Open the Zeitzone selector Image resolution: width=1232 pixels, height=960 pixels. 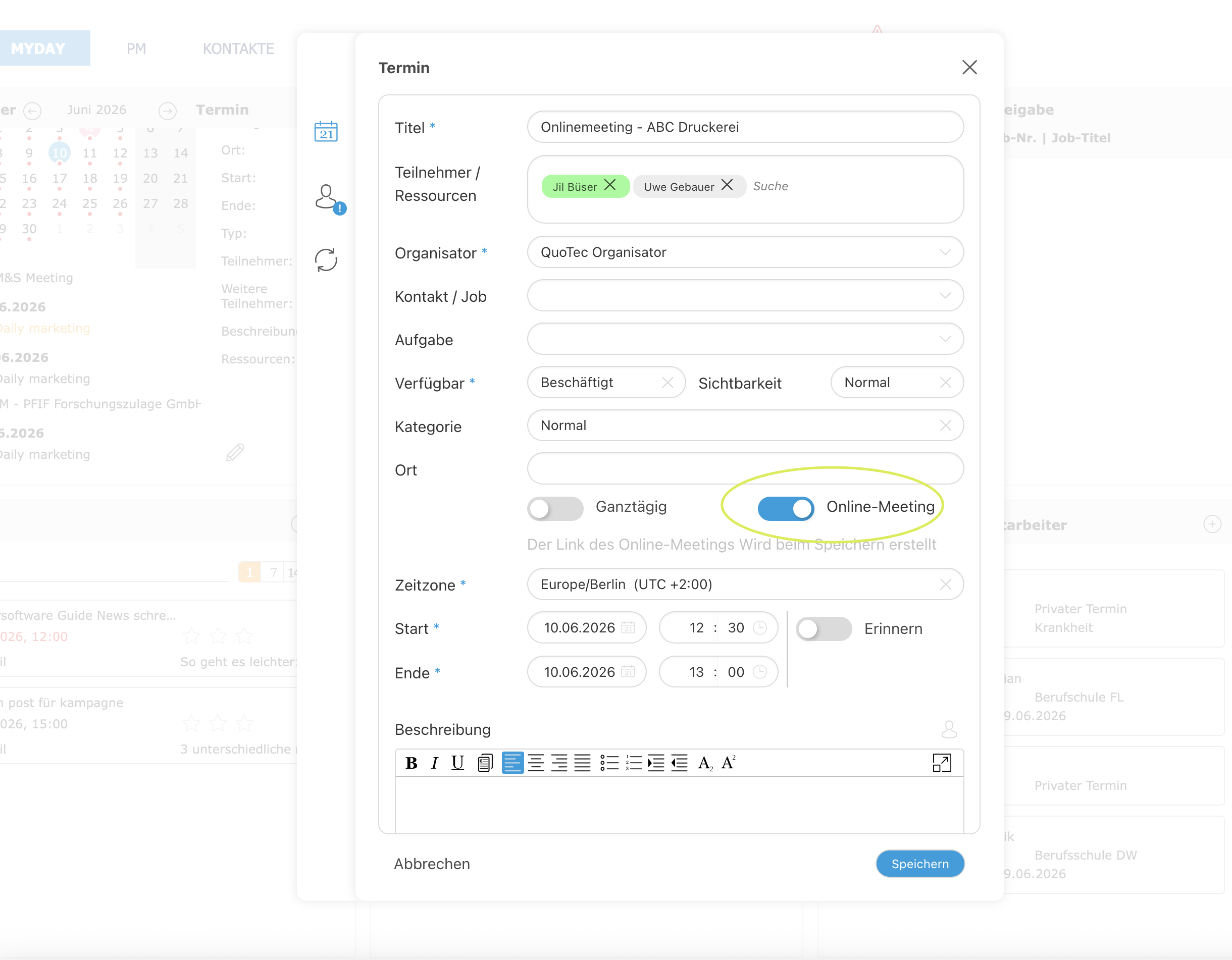[745, 584]
